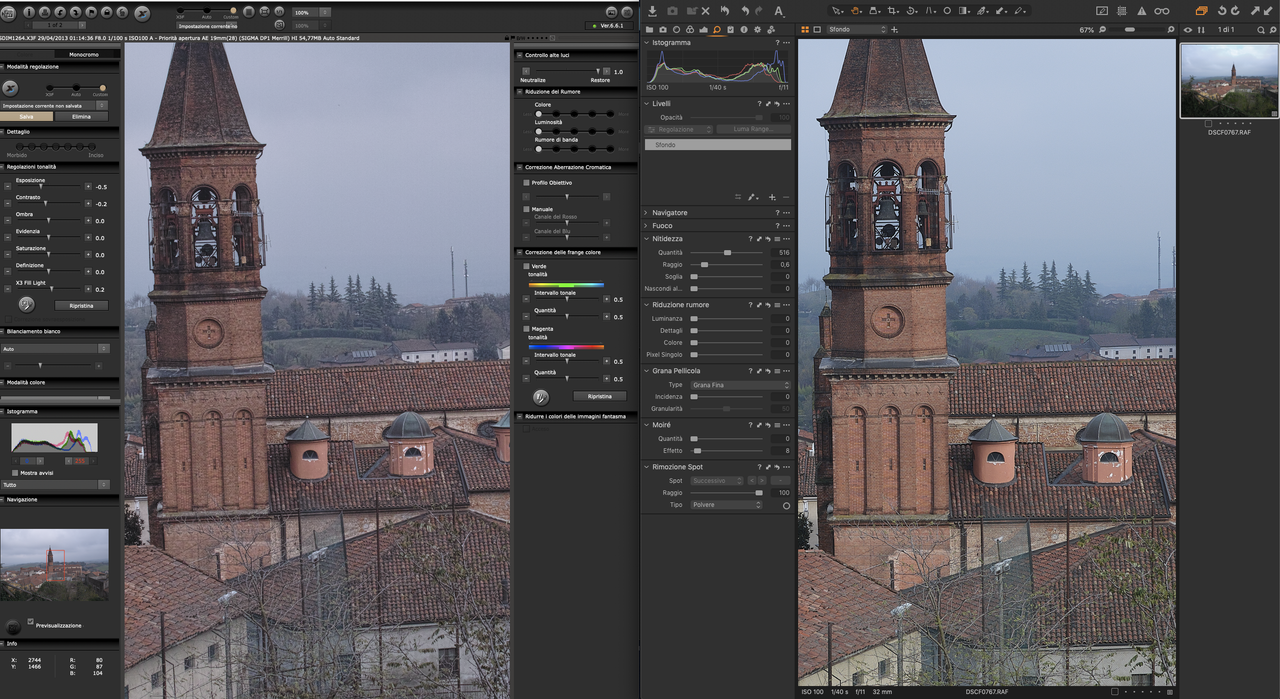Click the redo arrow in Capture One toolbar
Viewport: 1280px width, 699px height.
point(758,10)
